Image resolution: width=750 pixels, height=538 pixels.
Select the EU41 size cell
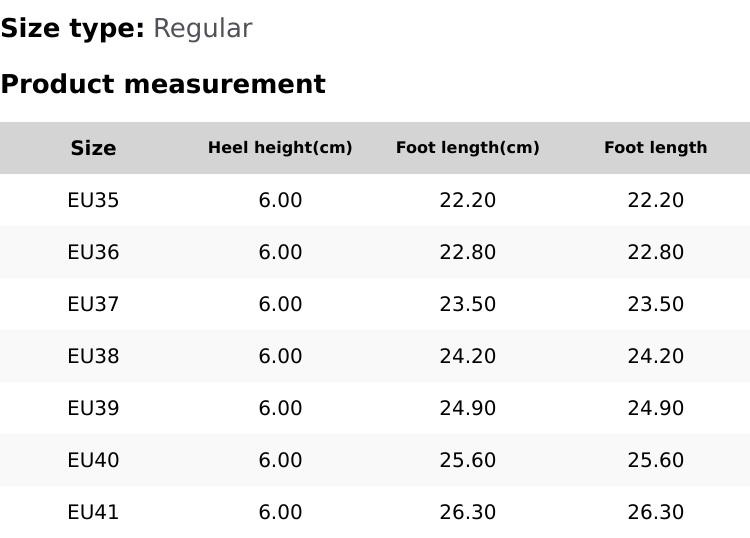(93, 512)
